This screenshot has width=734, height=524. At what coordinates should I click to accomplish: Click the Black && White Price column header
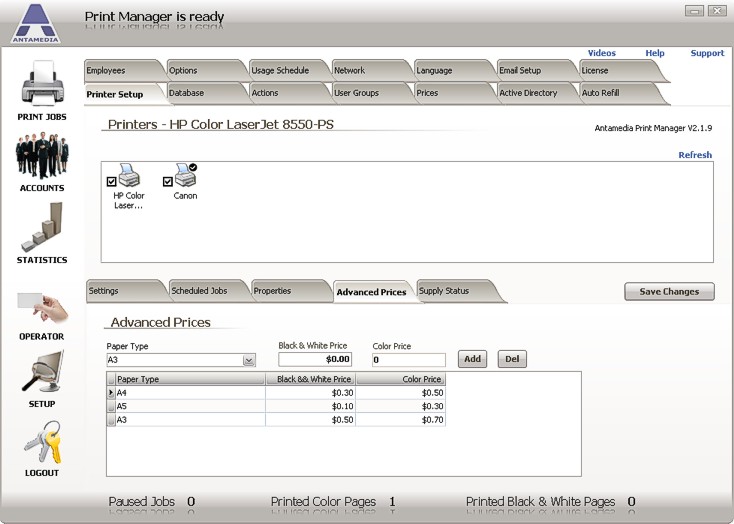click(x=311, y=379)
